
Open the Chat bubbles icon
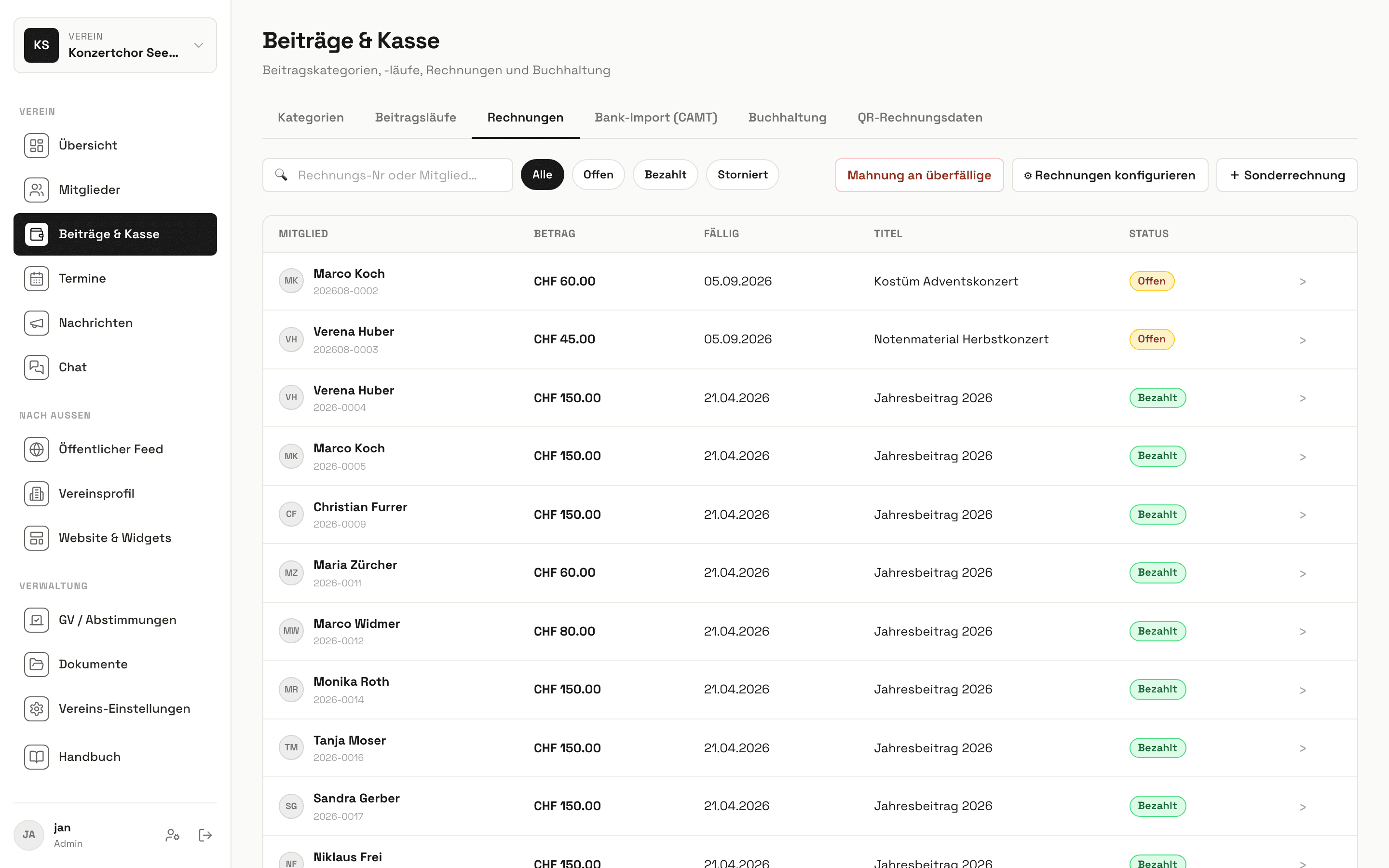pyautogui.click(x=37, y=367)
